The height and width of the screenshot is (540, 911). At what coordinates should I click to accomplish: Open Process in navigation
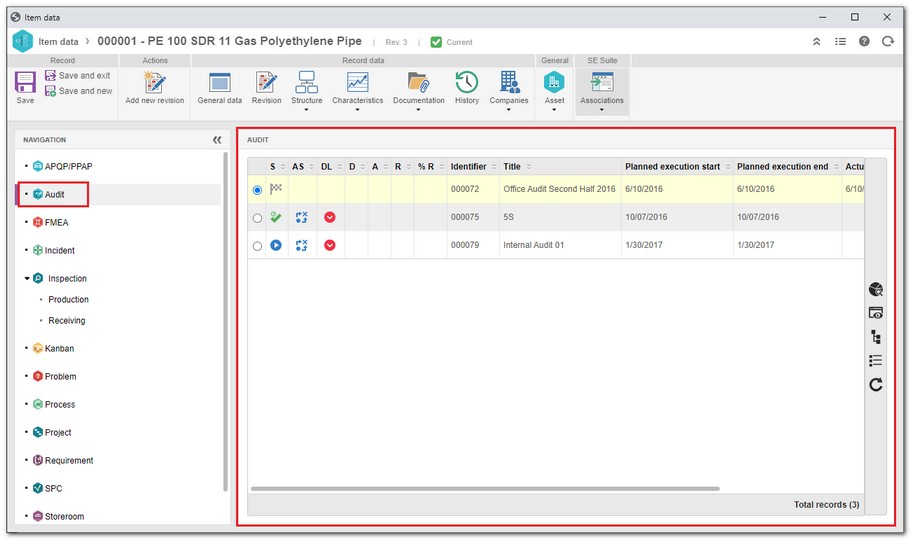[54, 404]
